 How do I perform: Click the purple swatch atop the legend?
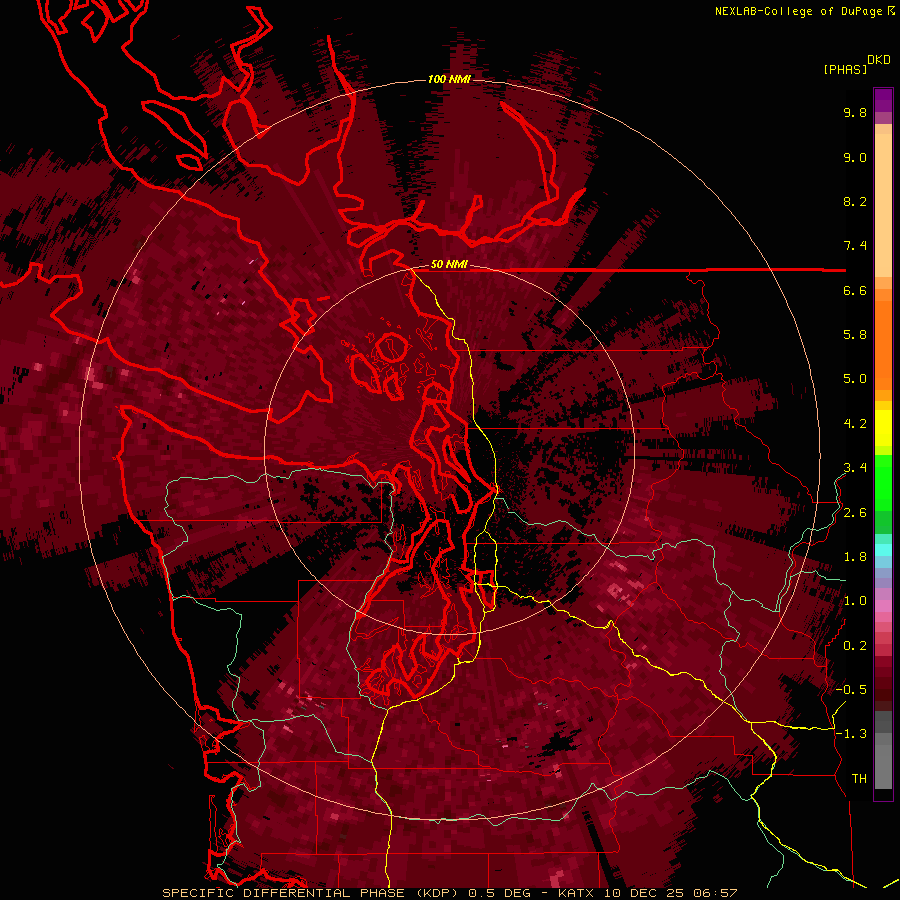[883, 100]
